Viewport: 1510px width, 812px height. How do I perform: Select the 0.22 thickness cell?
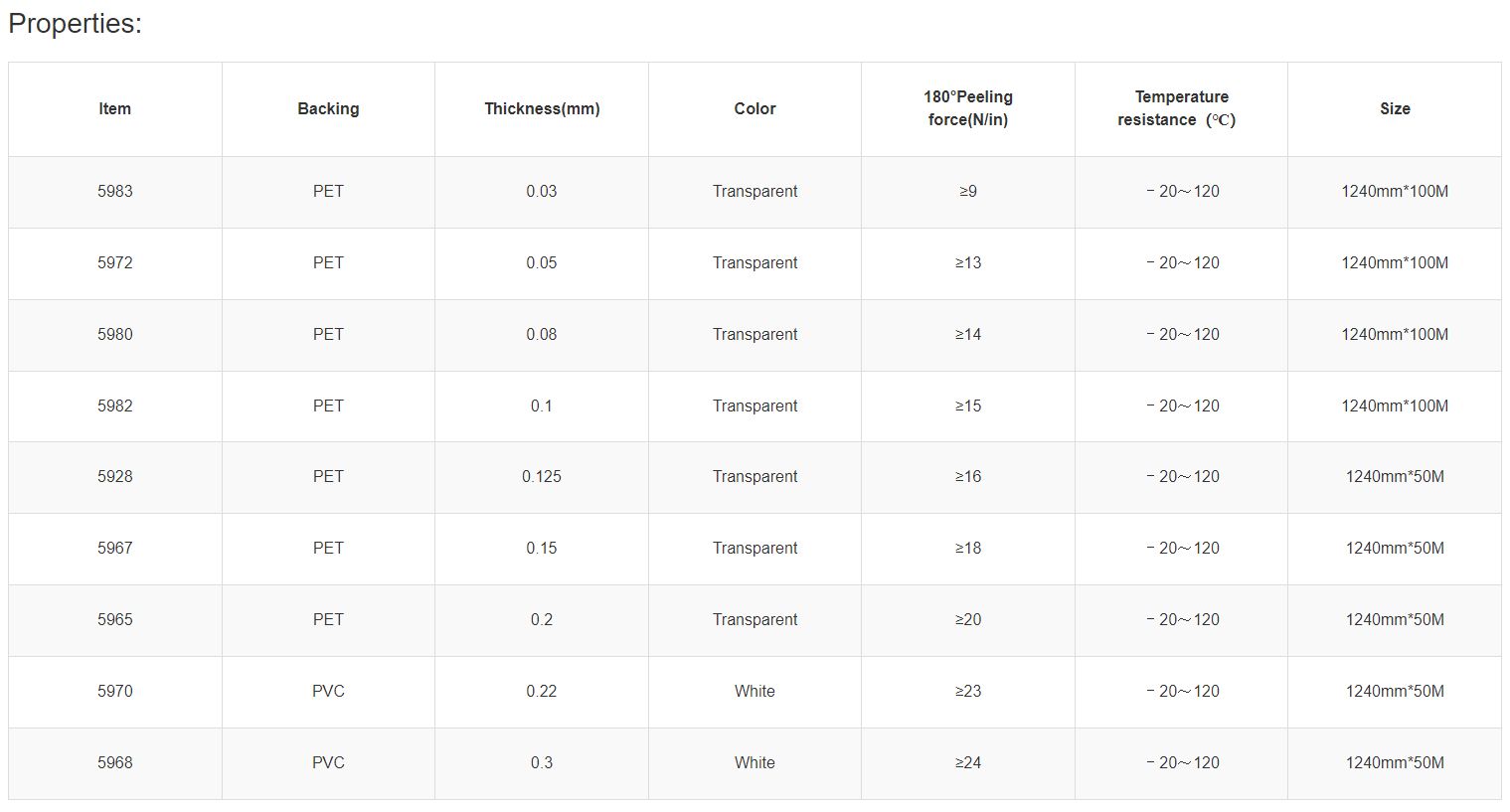tap(542, 692)
